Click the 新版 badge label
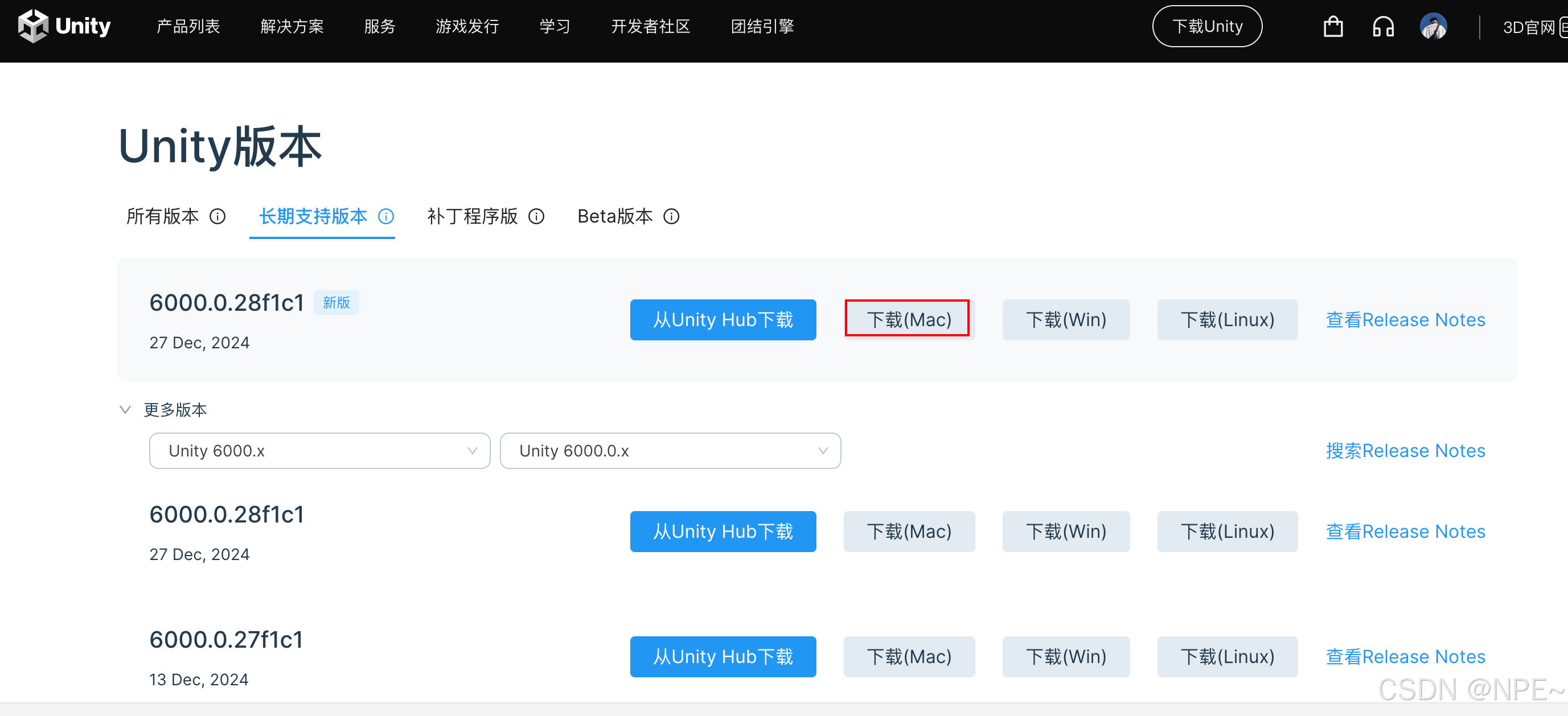Image resolution: width=1568 pixels, height=716 pixels. 336,303
